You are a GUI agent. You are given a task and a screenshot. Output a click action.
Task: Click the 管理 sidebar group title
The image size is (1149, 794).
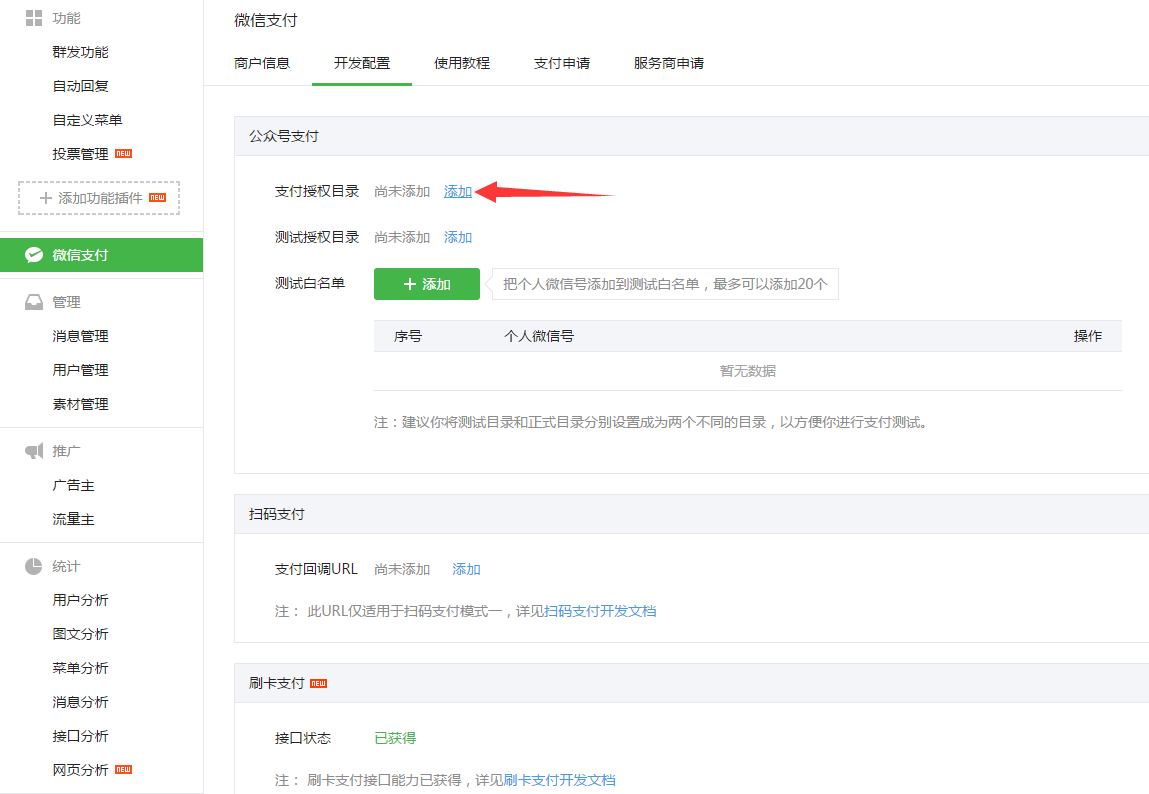(x=67, y=302)
